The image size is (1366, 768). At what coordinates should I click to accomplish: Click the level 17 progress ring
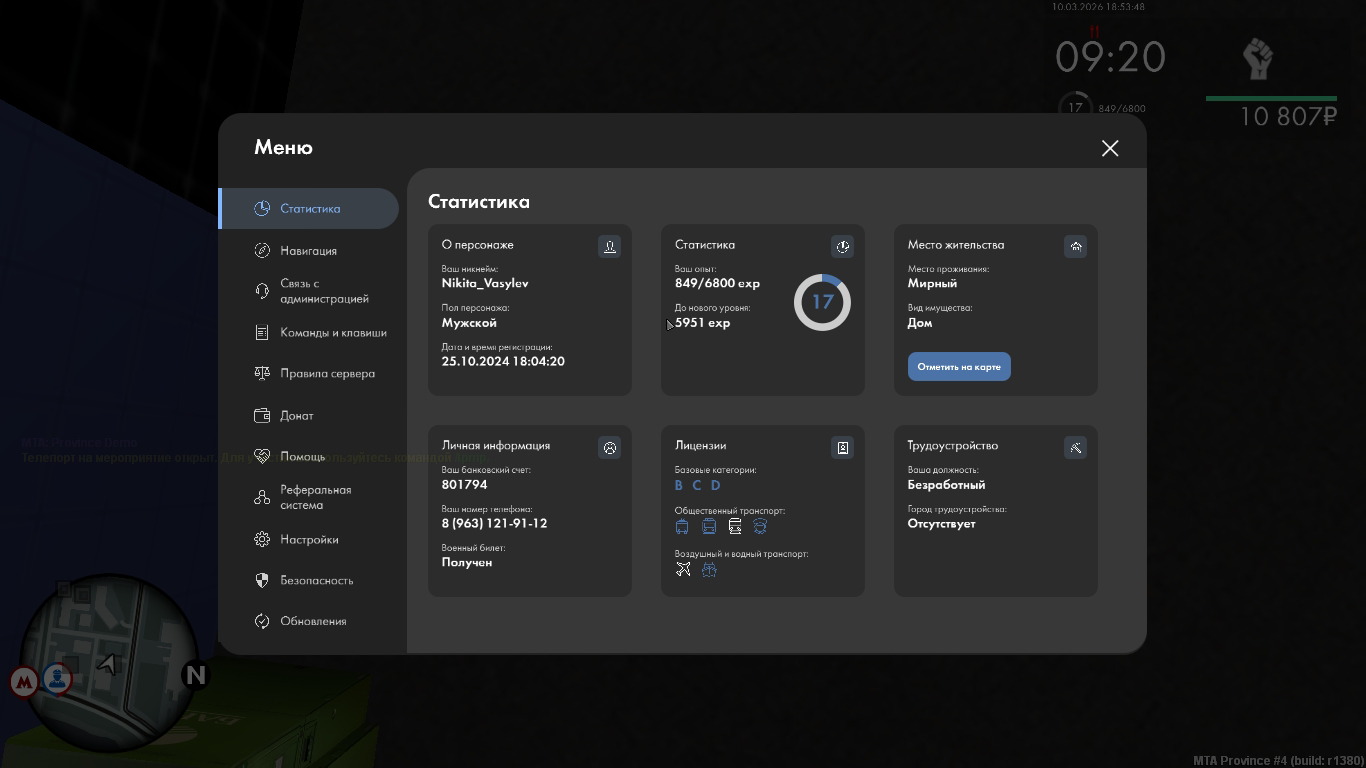click(822, 302)
